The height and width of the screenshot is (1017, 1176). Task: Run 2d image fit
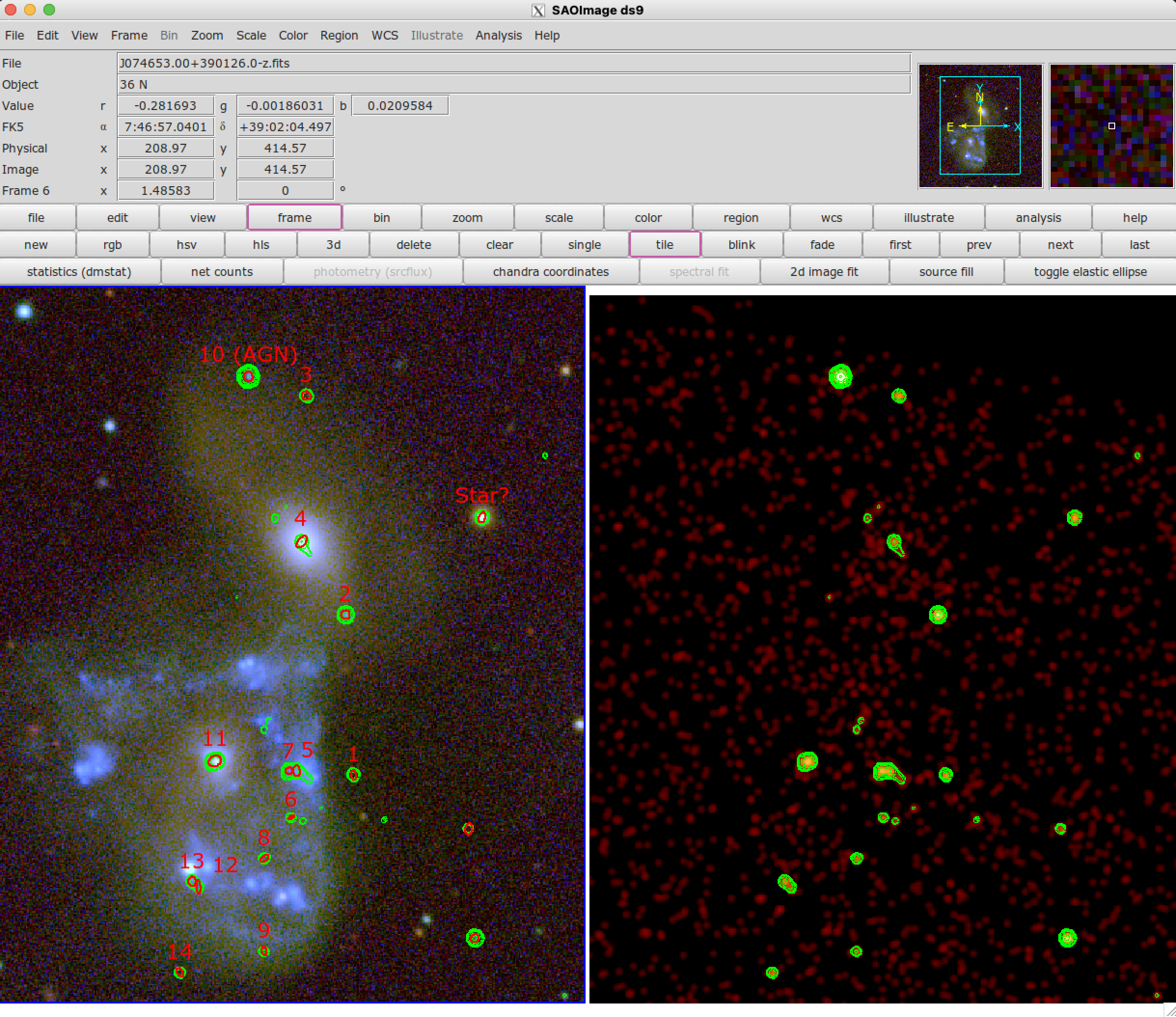click(824, 272)
